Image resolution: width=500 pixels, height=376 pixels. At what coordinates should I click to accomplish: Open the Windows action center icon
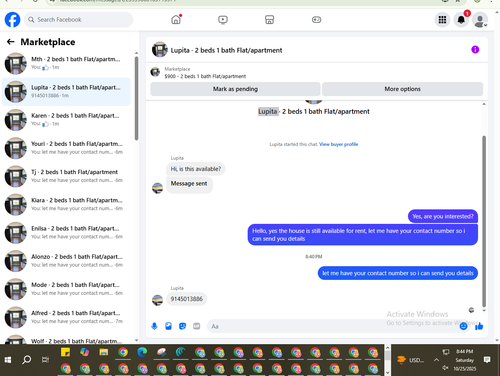[x=487, y=360]
